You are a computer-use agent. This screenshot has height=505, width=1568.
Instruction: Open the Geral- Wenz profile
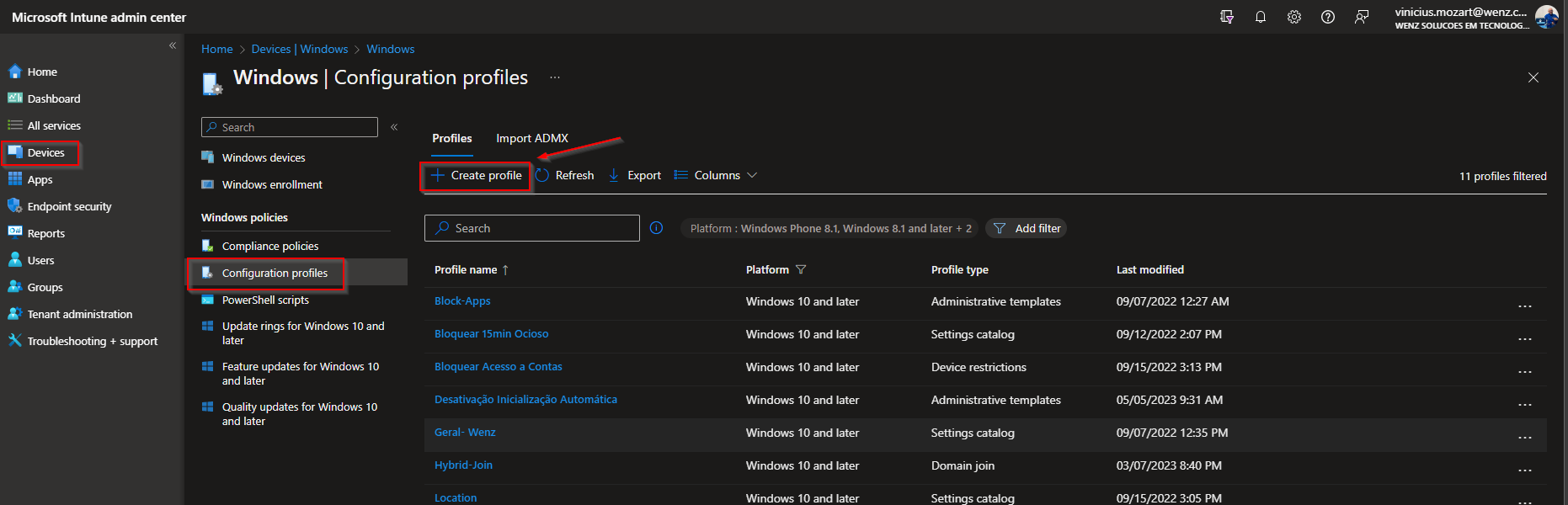click(x=465, y=432)
